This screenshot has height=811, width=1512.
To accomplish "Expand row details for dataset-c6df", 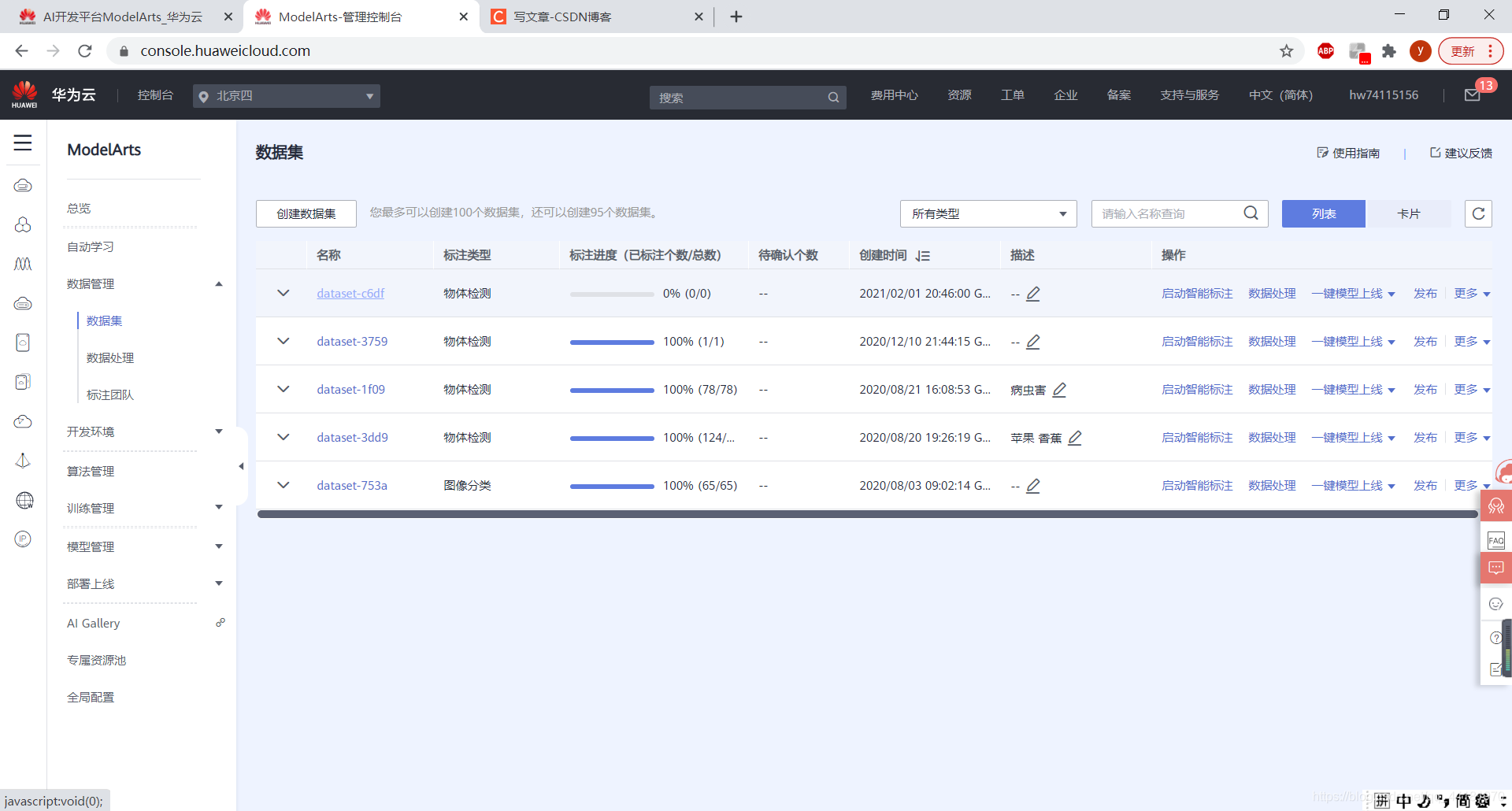I will click(283, 293).
